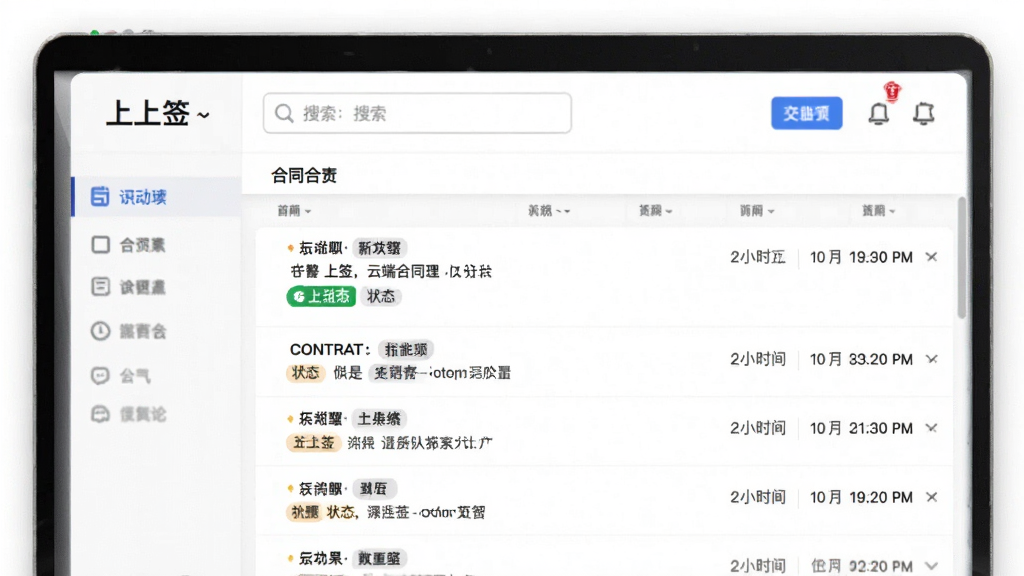Click the 10月 33.20 PM timestamp
The height and width of the screenshot is (576, 1024).
861,359
